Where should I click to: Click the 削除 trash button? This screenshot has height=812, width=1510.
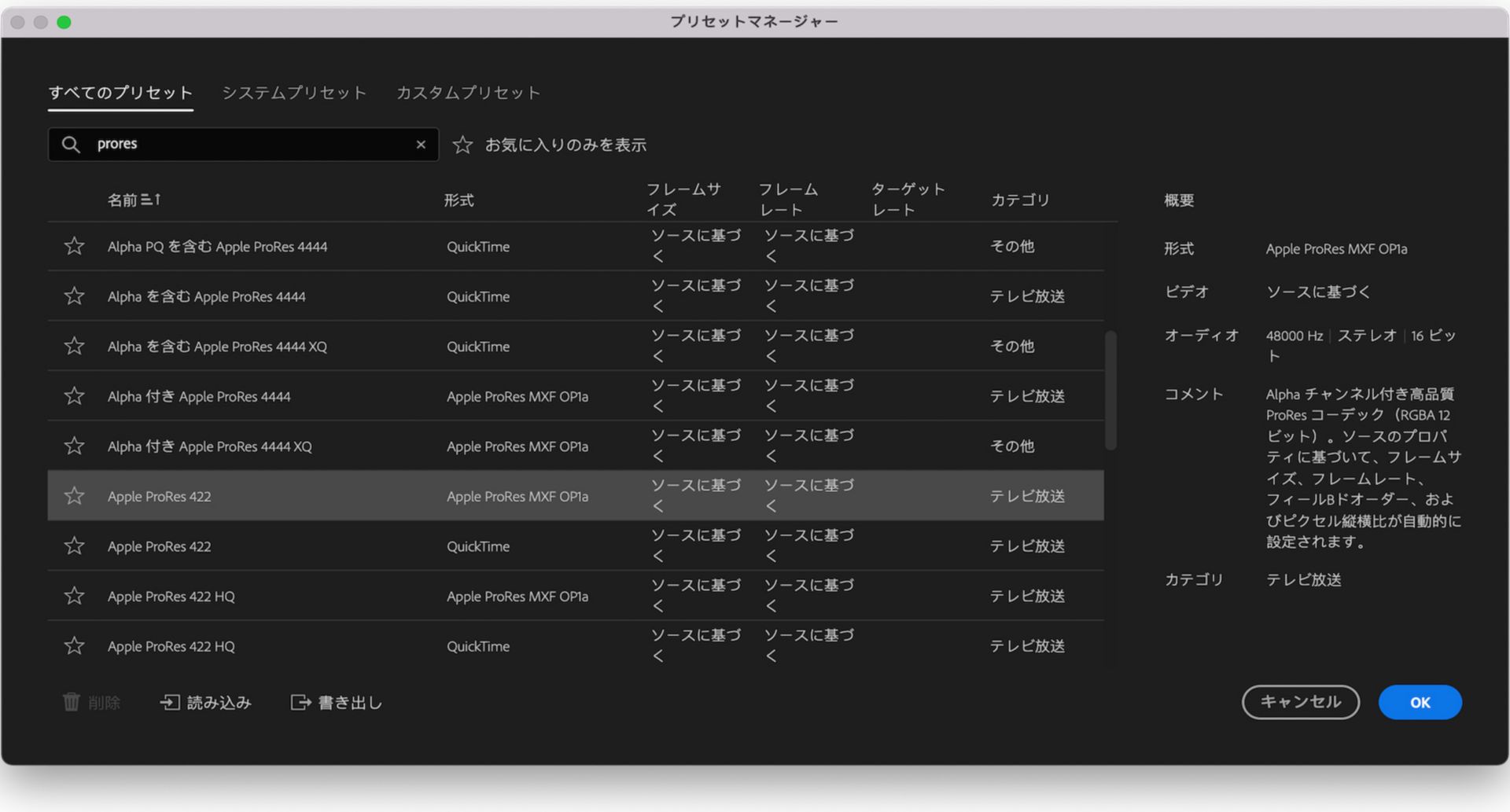click(x=91, y=702)
